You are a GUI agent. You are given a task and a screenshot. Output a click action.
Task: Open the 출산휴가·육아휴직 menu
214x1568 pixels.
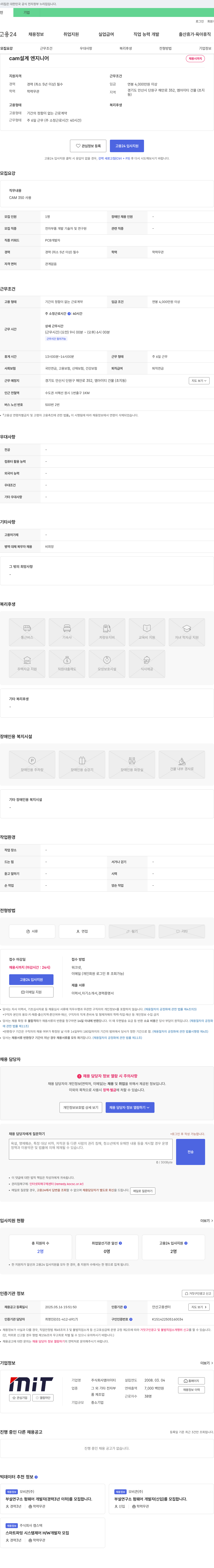pos(194,34)
